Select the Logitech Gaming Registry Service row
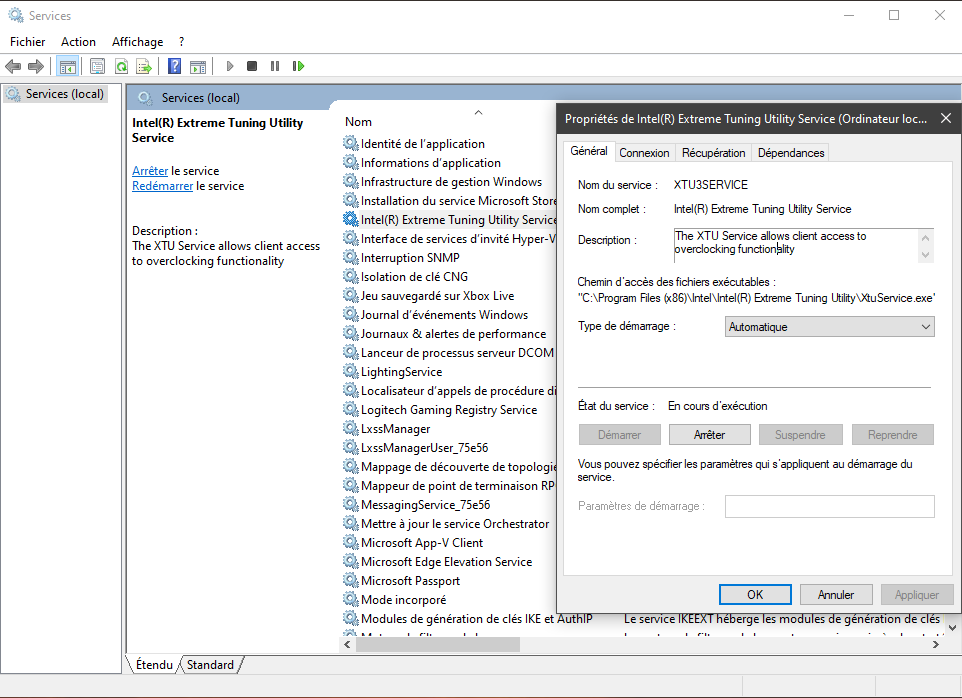Screen dimensions: 962x698 [x=448, y=409]
